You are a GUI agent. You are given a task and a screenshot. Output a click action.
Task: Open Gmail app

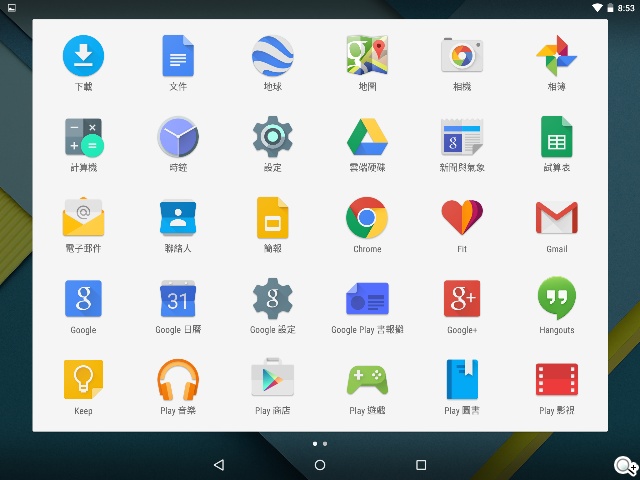coord(557,218)
